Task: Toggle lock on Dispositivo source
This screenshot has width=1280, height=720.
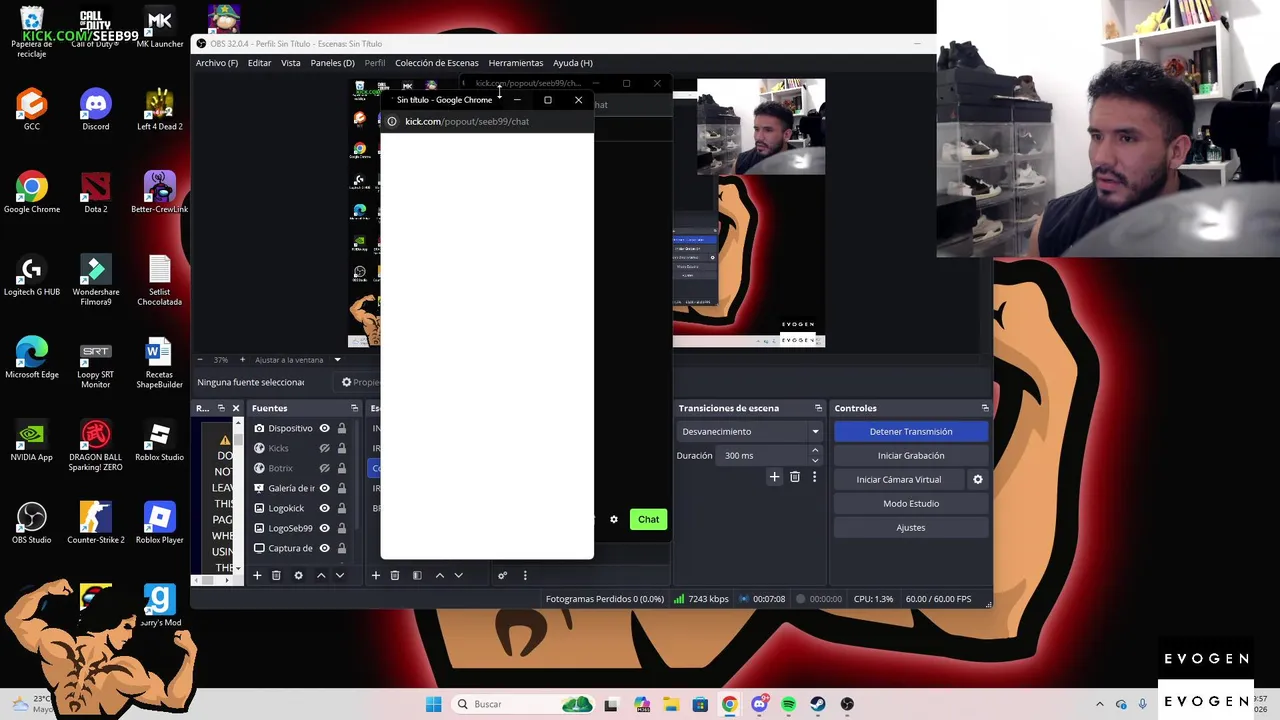Action: click(342, 428)
